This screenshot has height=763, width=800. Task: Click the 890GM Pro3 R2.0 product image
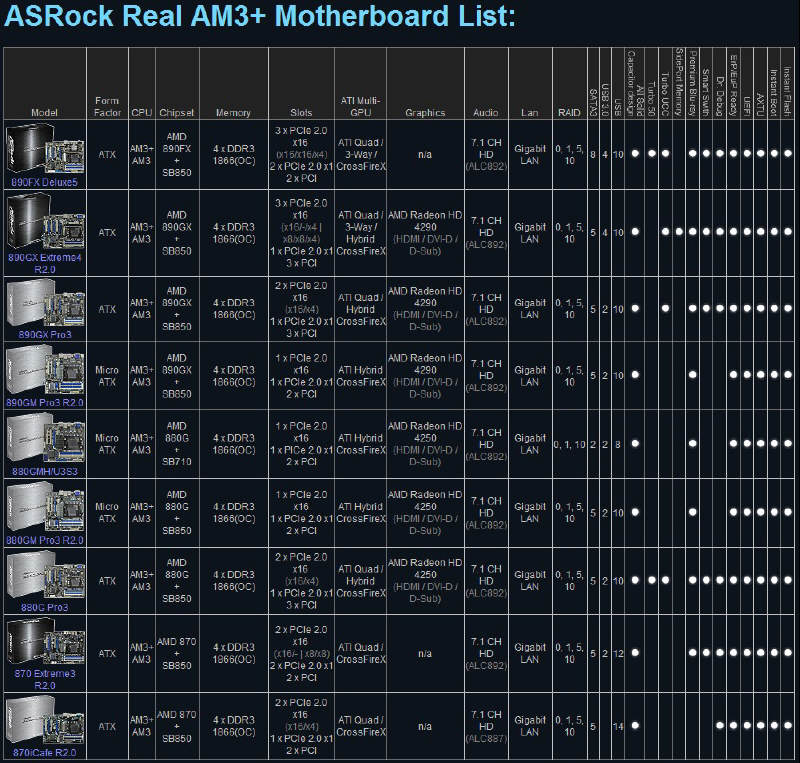click(x=45, y=370)
